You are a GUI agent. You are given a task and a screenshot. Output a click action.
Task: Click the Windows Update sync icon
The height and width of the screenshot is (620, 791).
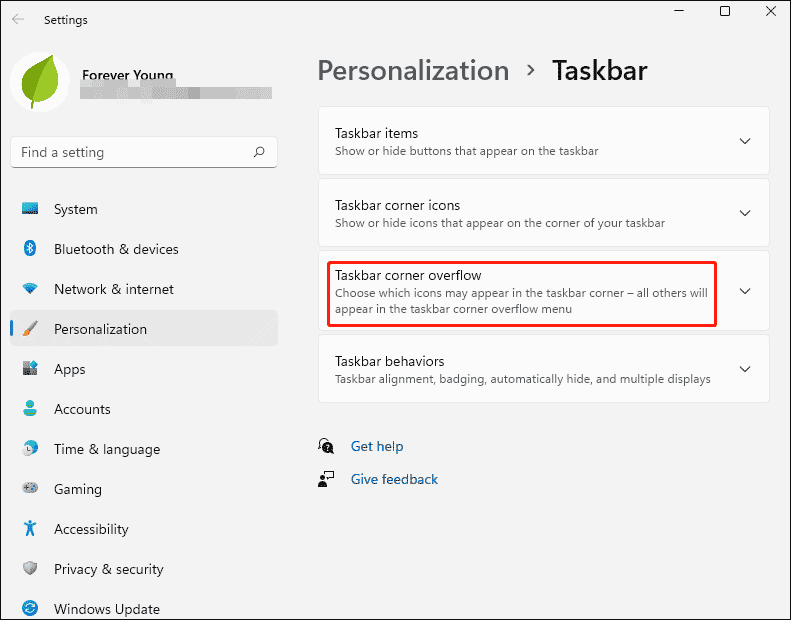[30, 608]
